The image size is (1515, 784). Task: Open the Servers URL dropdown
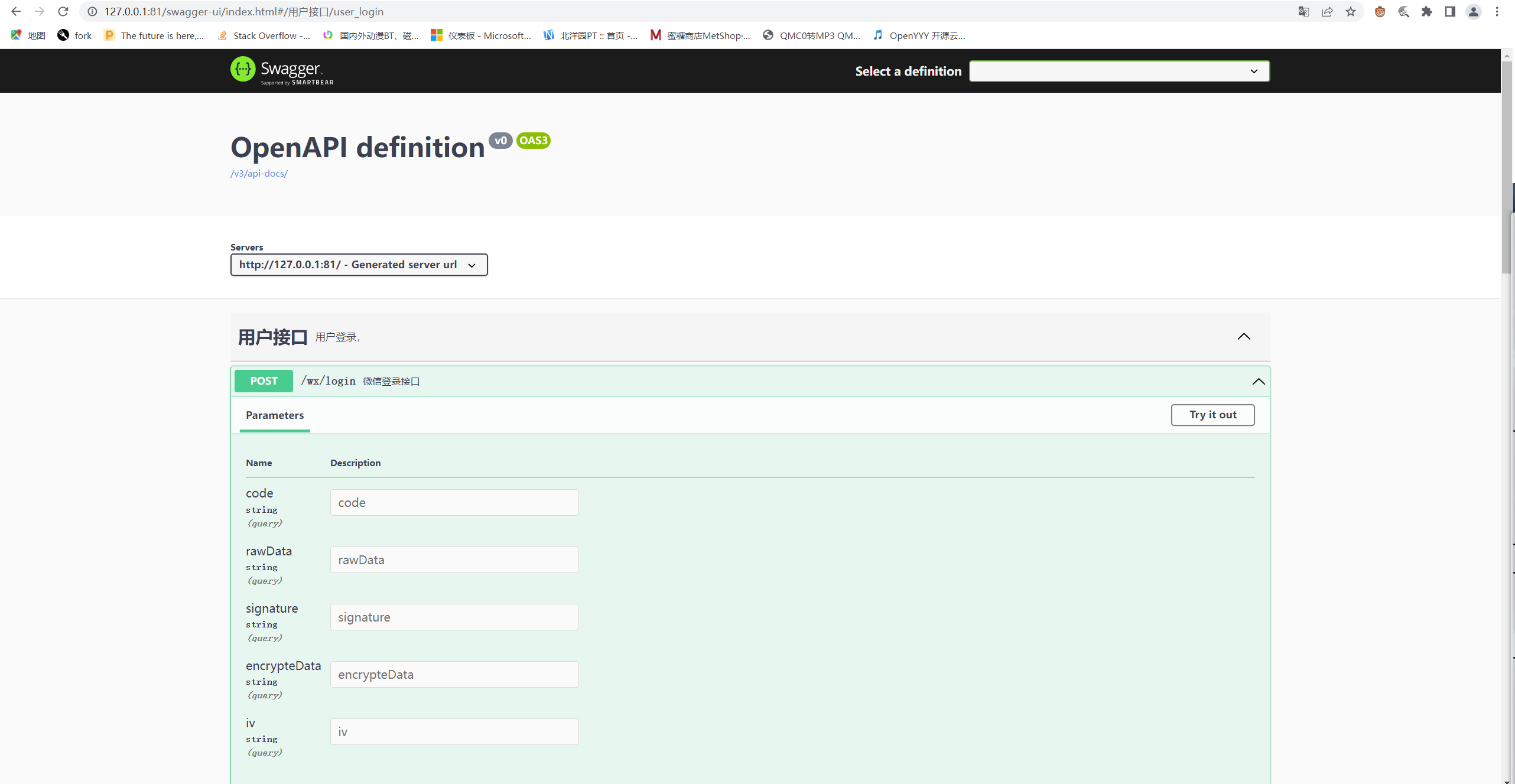pos(359,265)
